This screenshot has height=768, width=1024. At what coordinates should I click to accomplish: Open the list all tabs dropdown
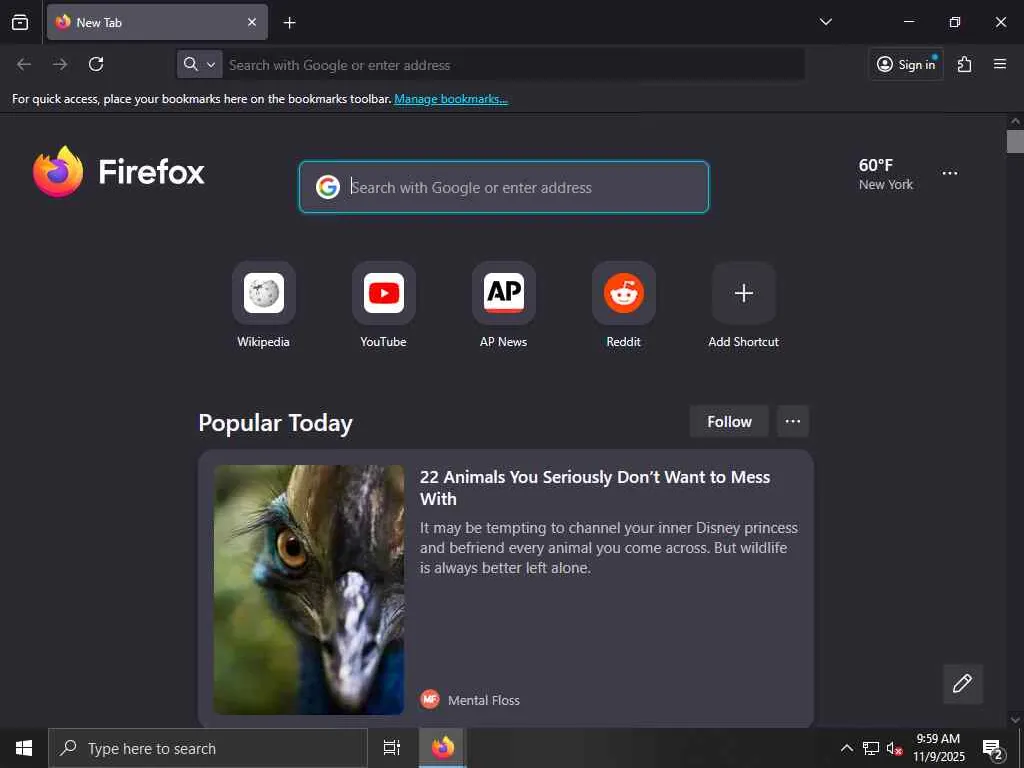click(825, 22)
